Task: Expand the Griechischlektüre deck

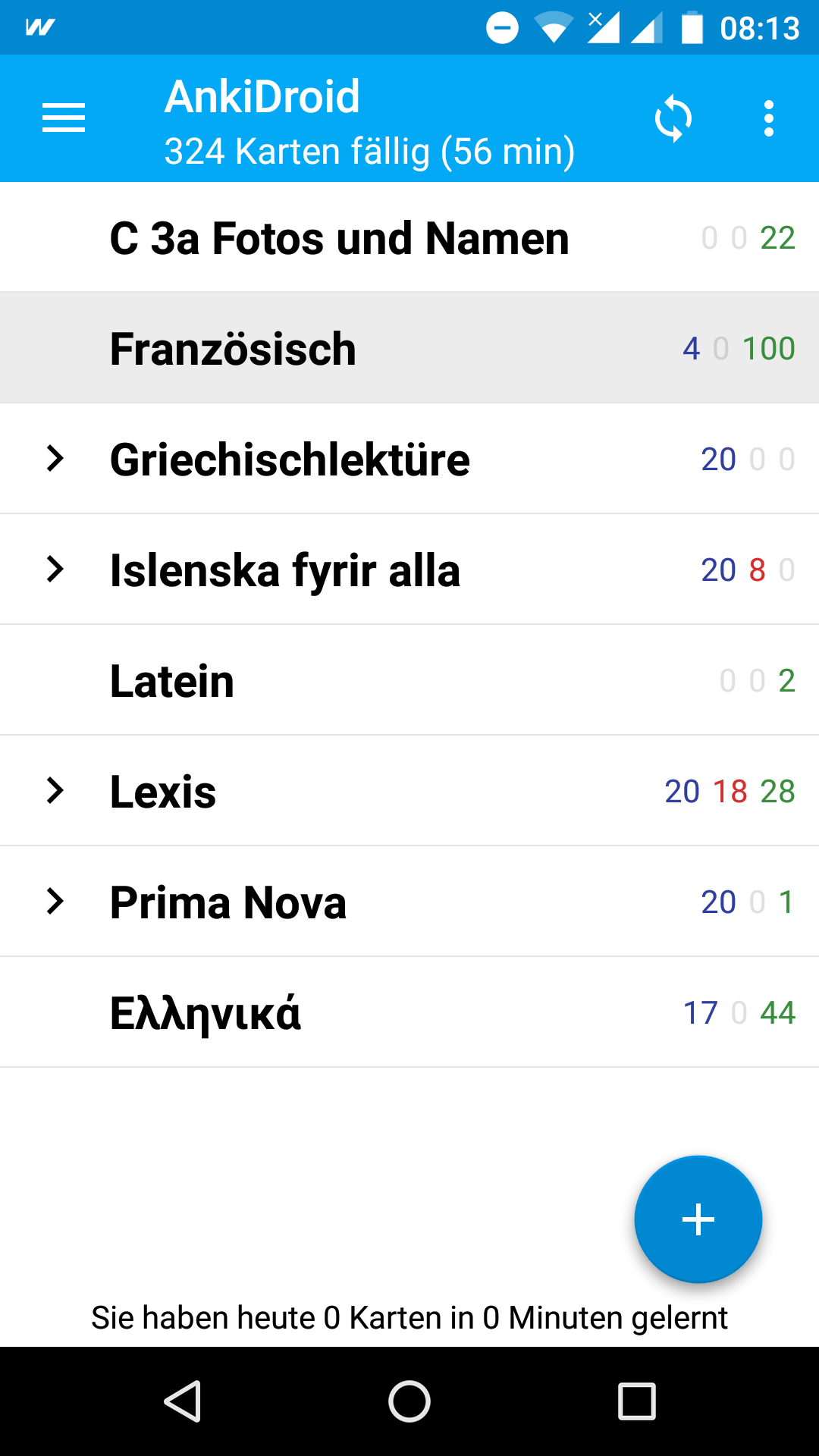Action: pos(55,459)
